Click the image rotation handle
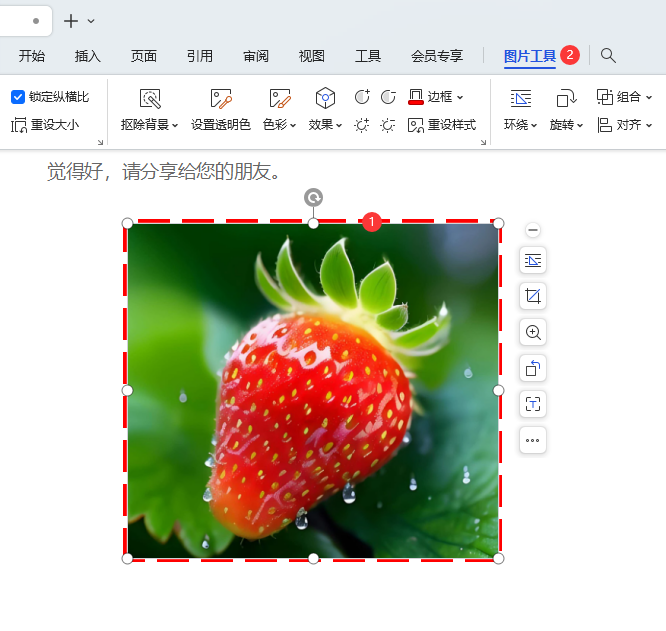666x631 pixels. 313,197
